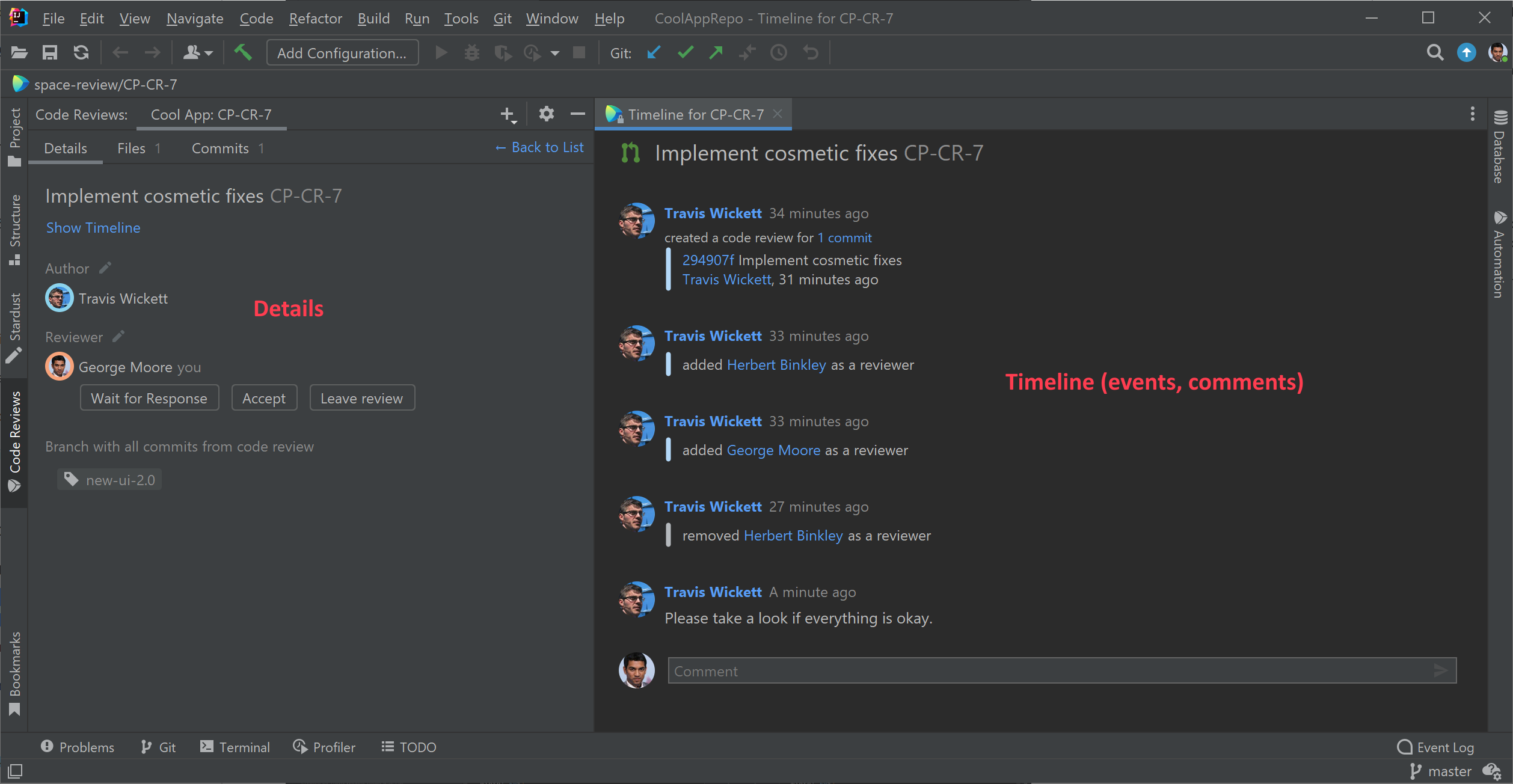Click the Search Everywhere magnifier icon

[x=1435, y=53]
